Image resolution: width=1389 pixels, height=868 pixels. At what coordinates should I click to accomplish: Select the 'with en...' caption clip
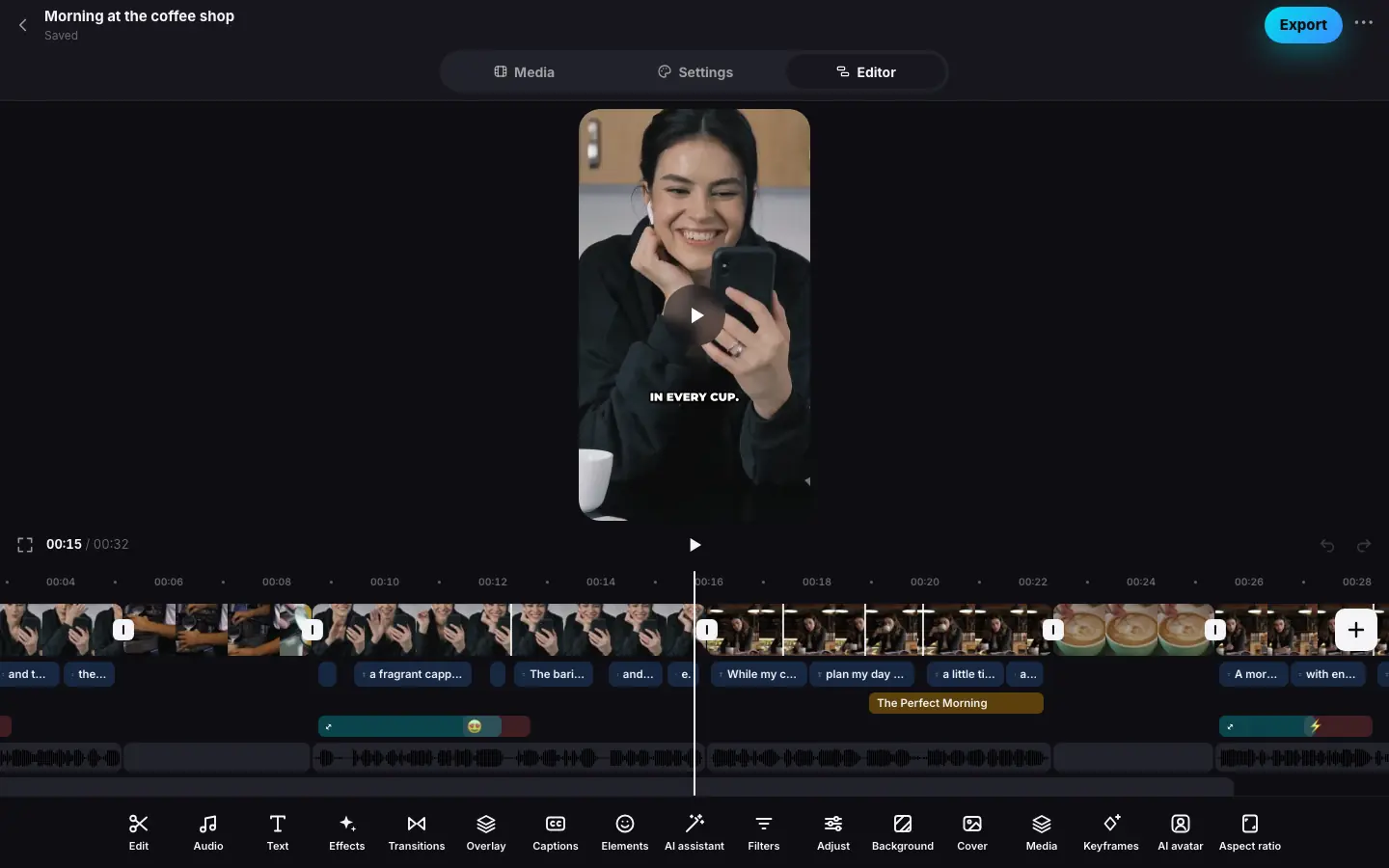tap(1330, 674)
